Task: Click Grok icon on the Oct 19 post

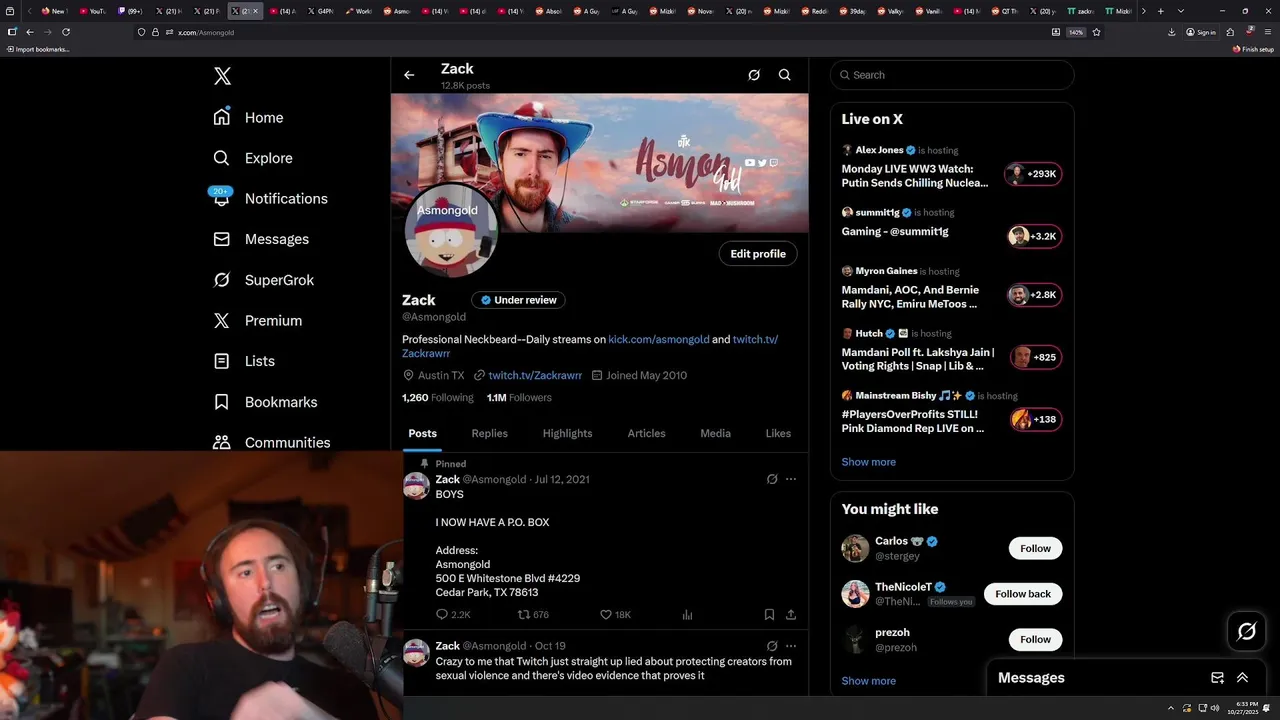Action: (x=772, y=646)
